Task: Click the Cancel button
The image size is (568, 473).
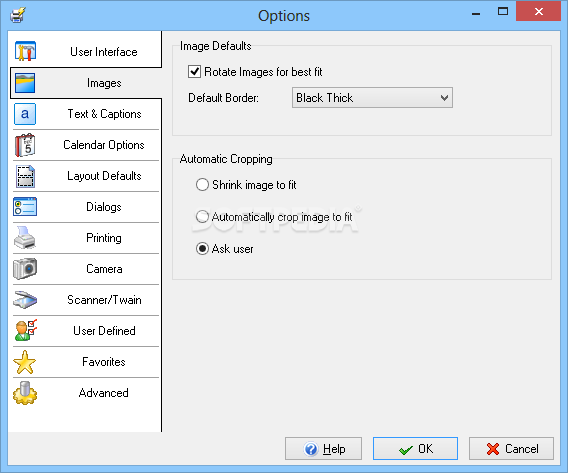Action: tap(511, 449)
